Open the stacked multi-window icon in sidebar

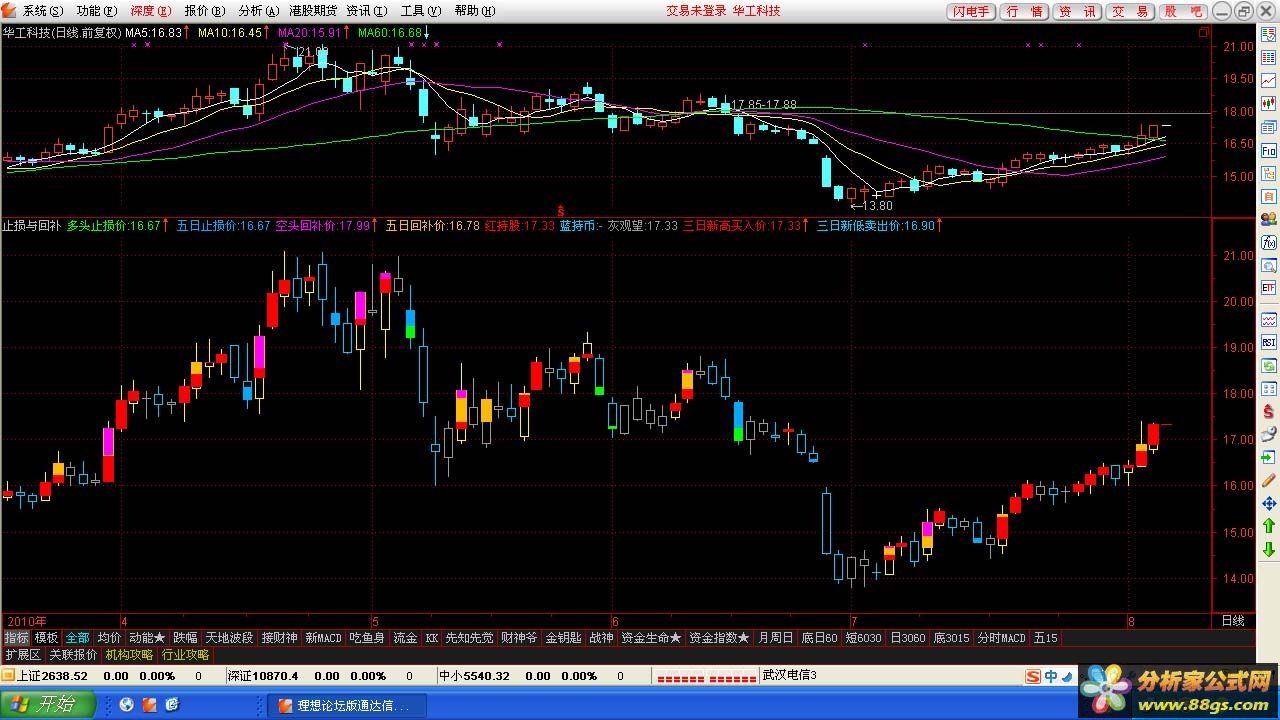pos(1269,126)
